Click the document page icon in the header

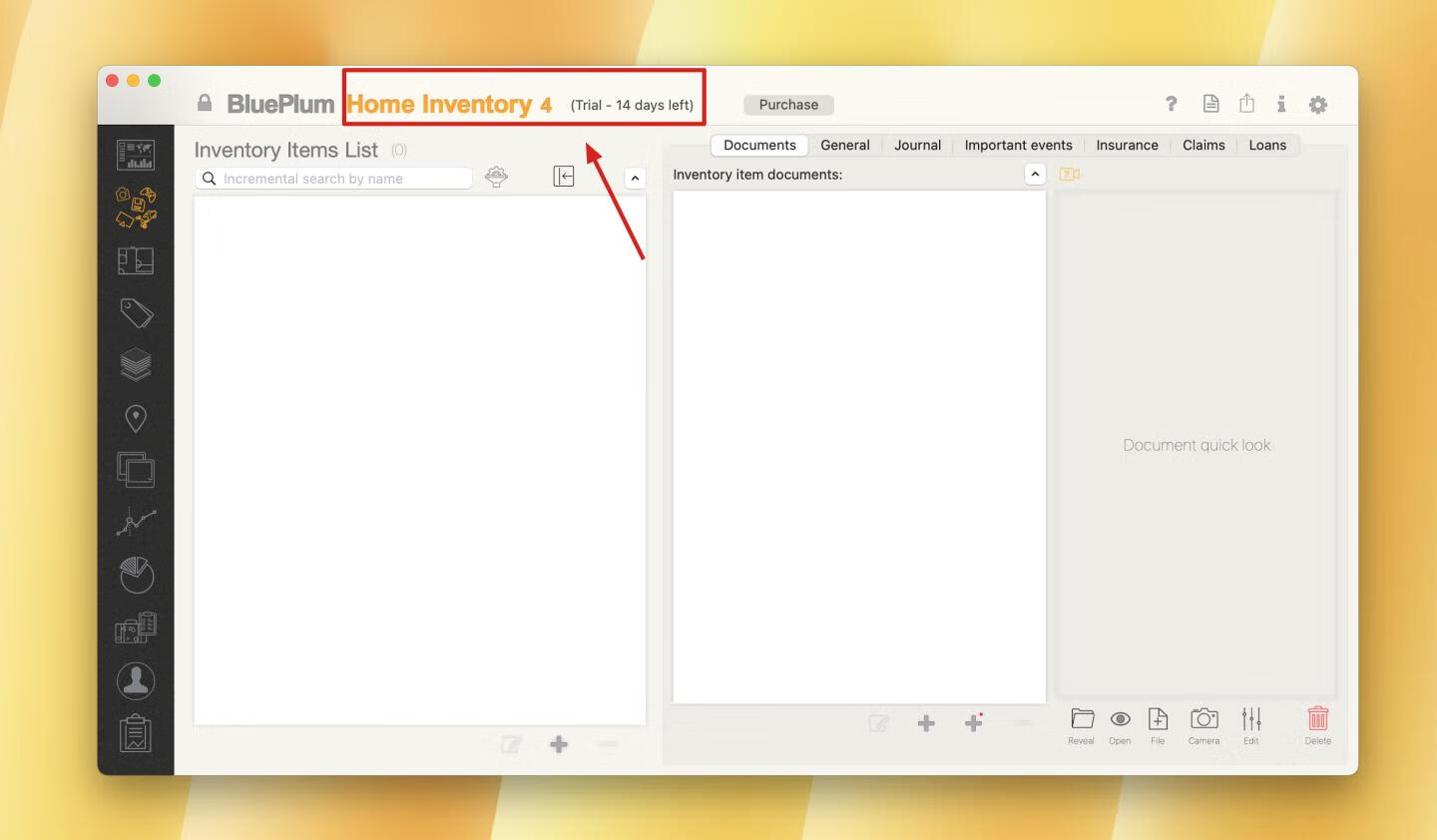[1210, 104]
